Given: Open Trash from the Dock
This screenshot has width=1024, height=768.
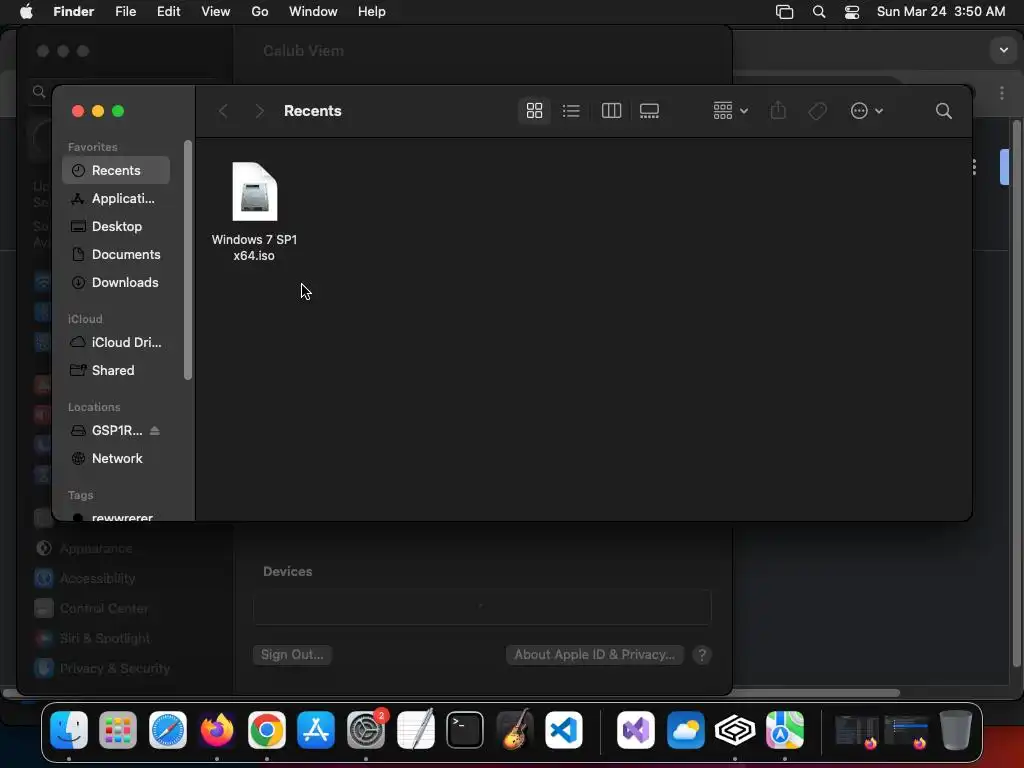Looking at the screenshot, I should click(955, 730).
